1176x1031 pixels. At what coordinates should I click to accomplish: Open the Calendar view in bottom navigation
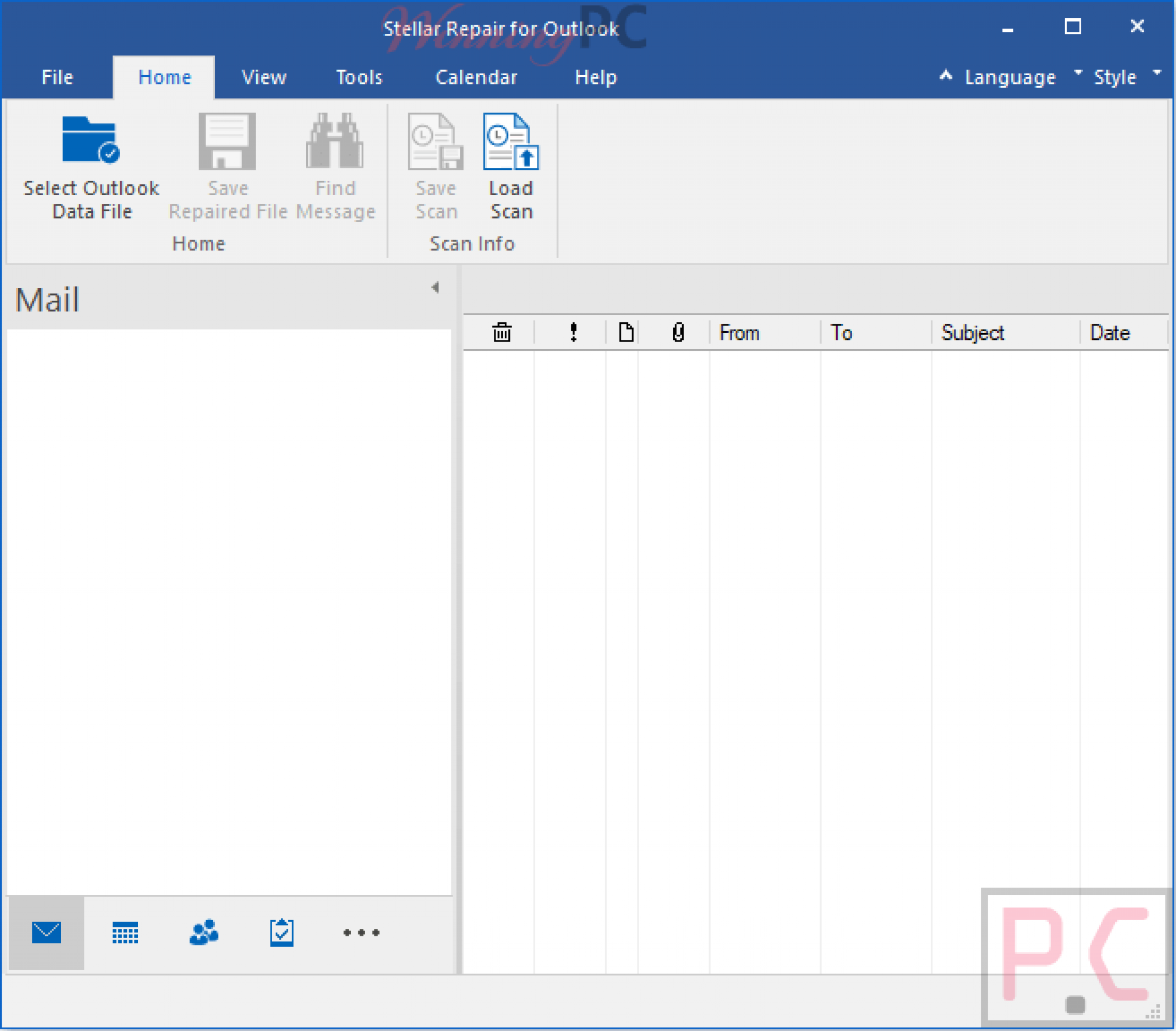(x=125, y=933)
